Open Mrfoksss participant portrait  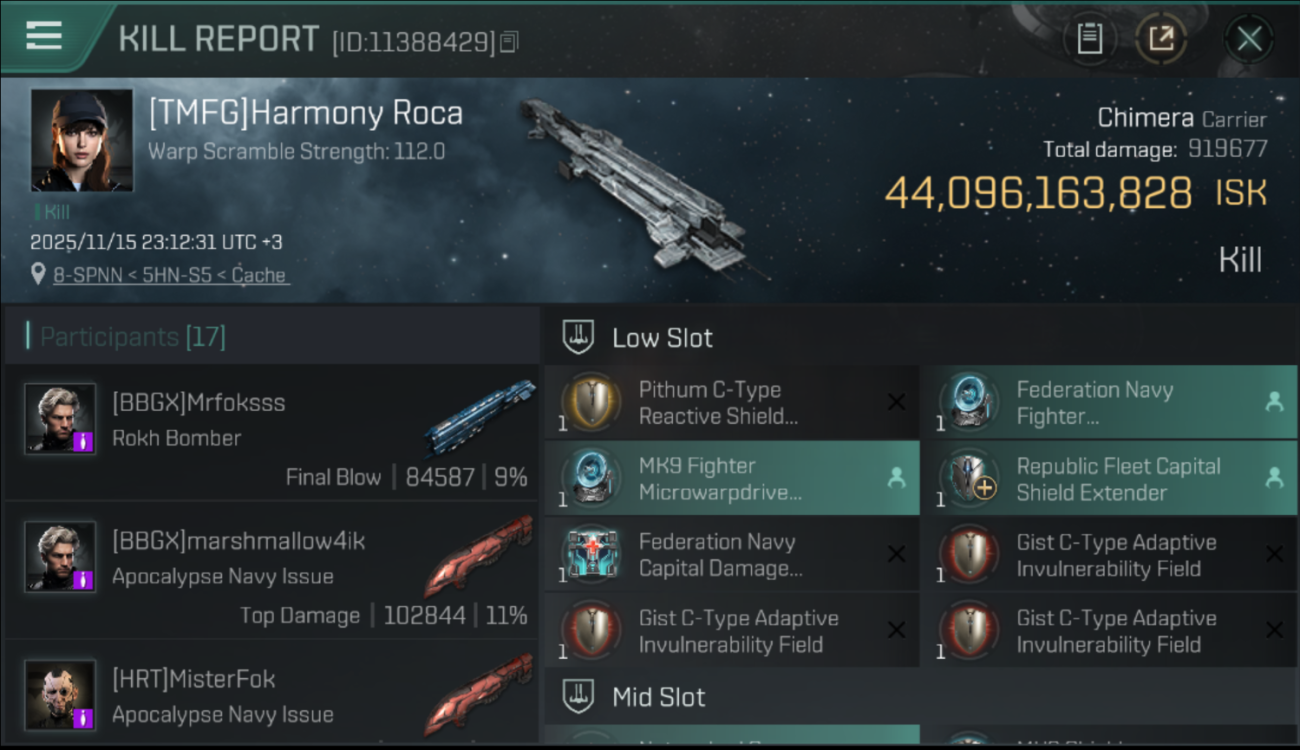point(60,418)
